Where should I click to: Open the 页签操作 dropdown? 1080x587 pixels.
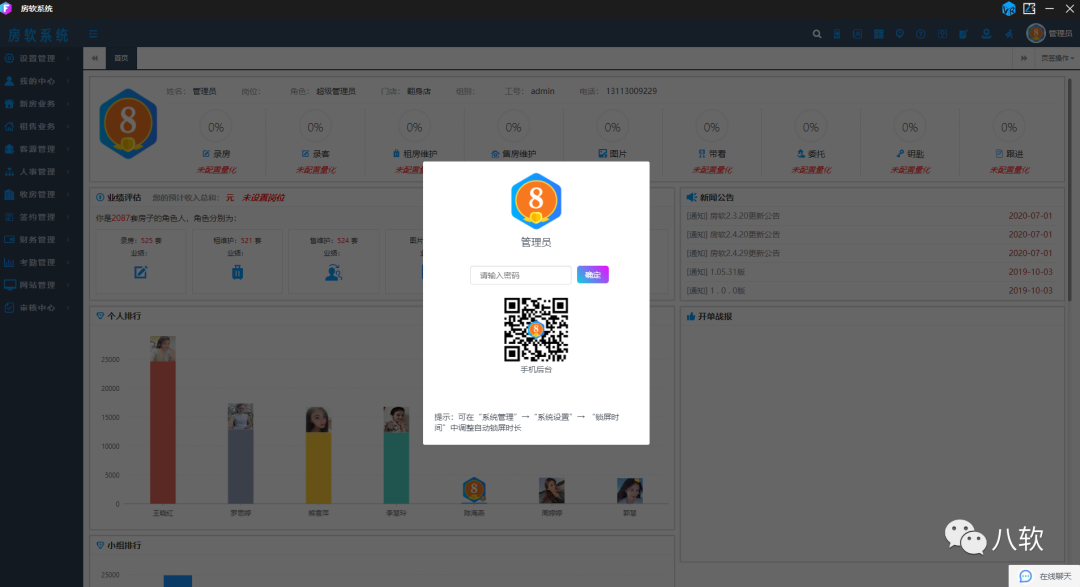coord(1057,59)
